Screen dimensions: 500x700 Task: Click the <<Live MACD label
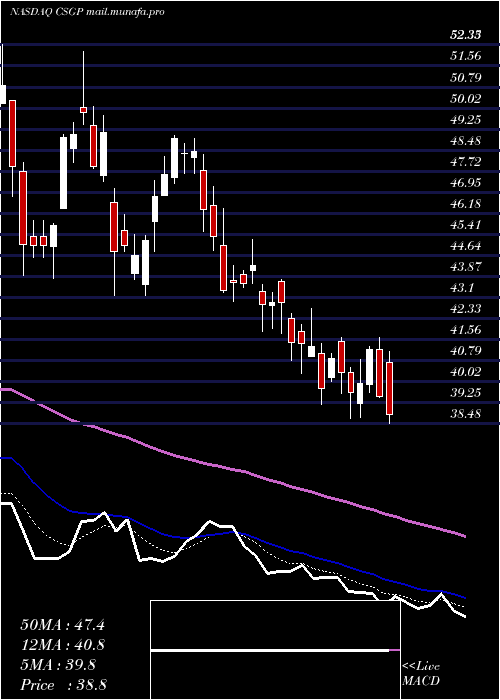click(421, 674)
